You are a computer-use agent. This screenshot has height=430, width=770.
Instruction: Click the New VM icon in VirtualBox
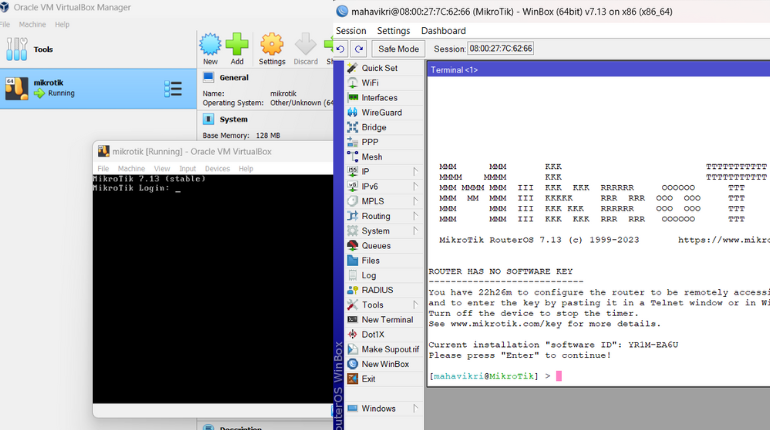(210, 46)
